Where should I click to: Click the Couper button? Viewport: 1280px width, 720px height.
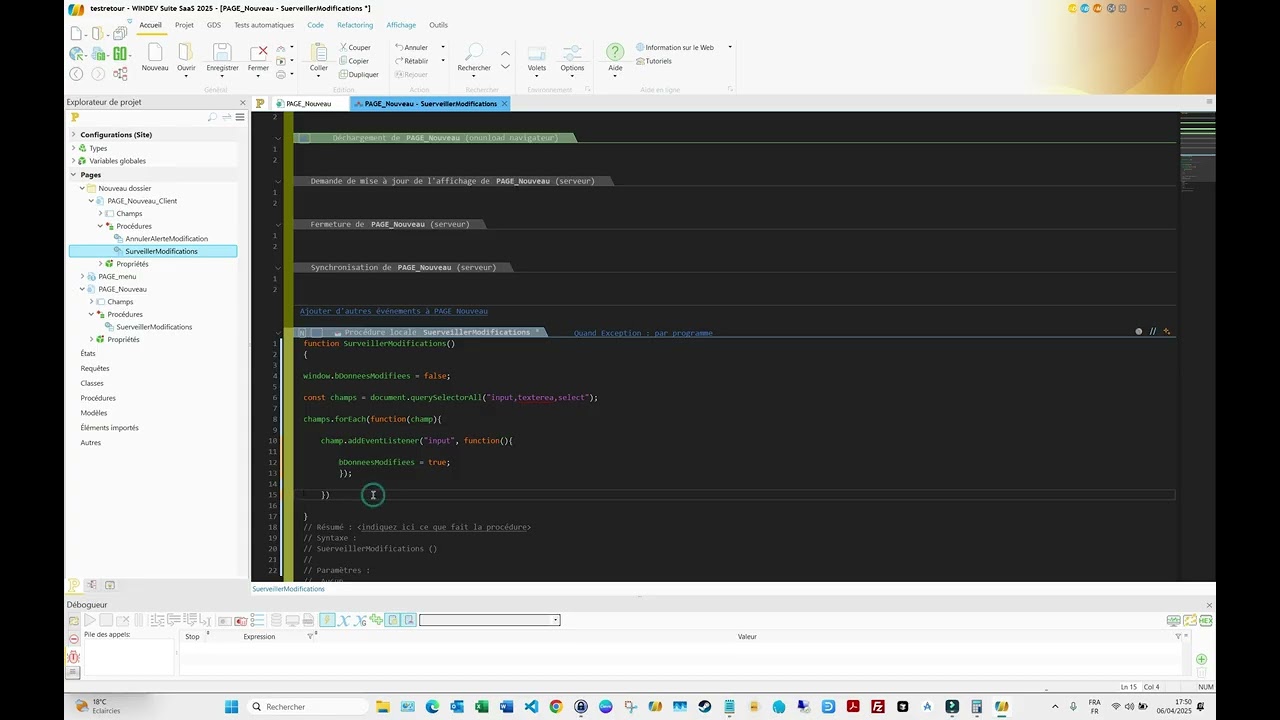[354, 47]
